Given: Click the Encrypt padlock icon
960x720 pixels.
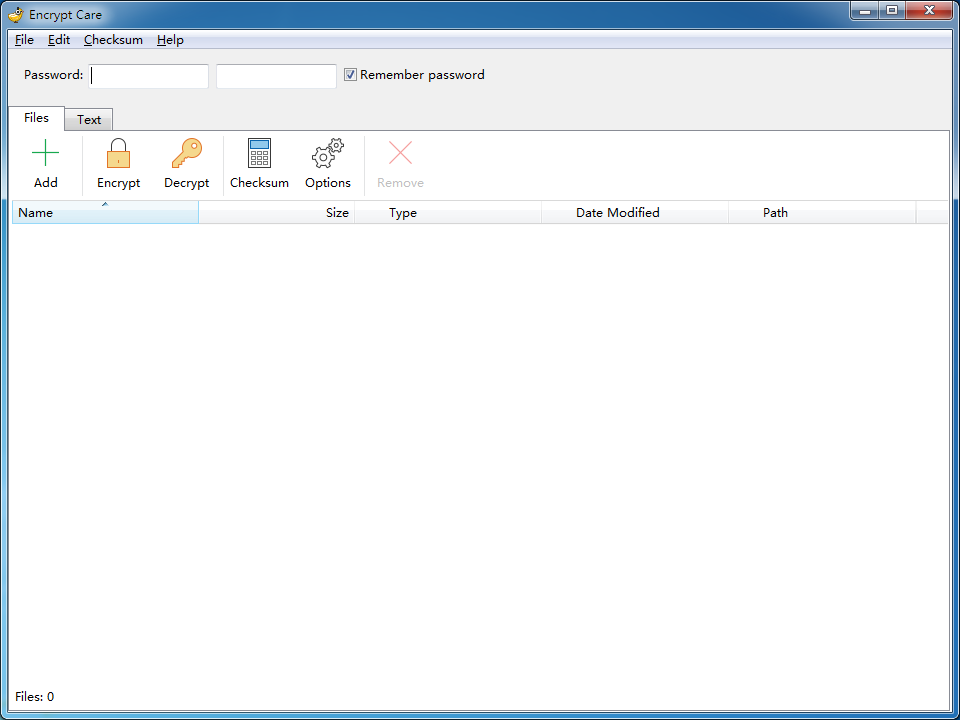Looking at the screenshot, I should pyautogui.click(x=118, y=153).
